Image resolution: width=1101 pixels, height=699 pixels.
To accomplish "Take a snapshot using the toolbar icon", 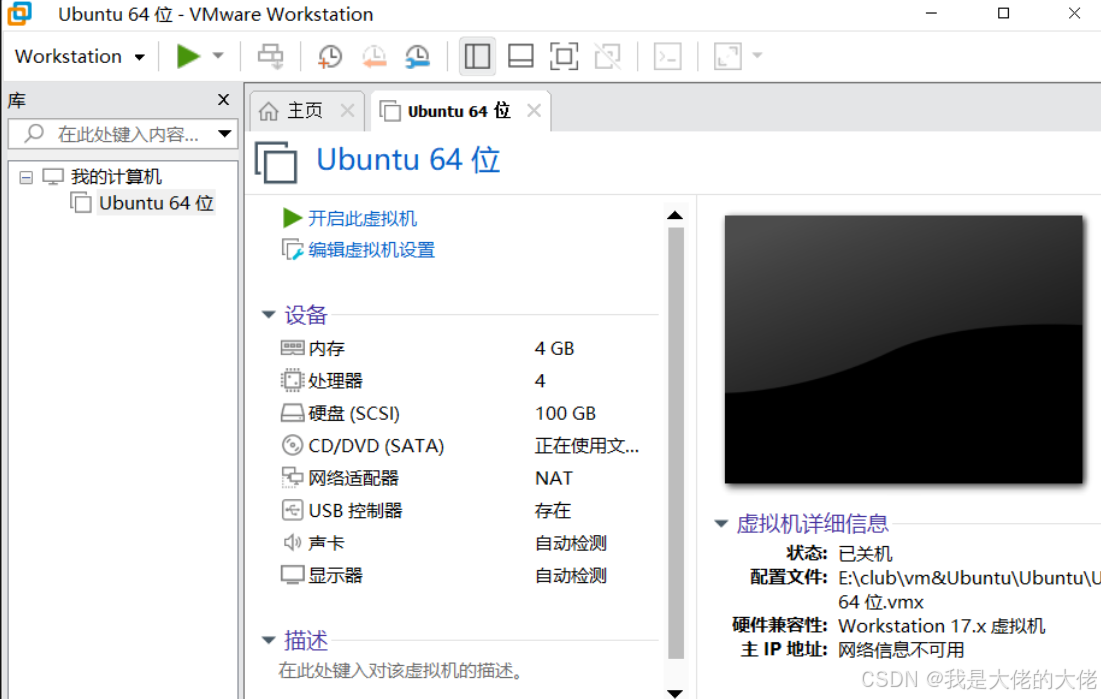I will (x=329, y=56).
